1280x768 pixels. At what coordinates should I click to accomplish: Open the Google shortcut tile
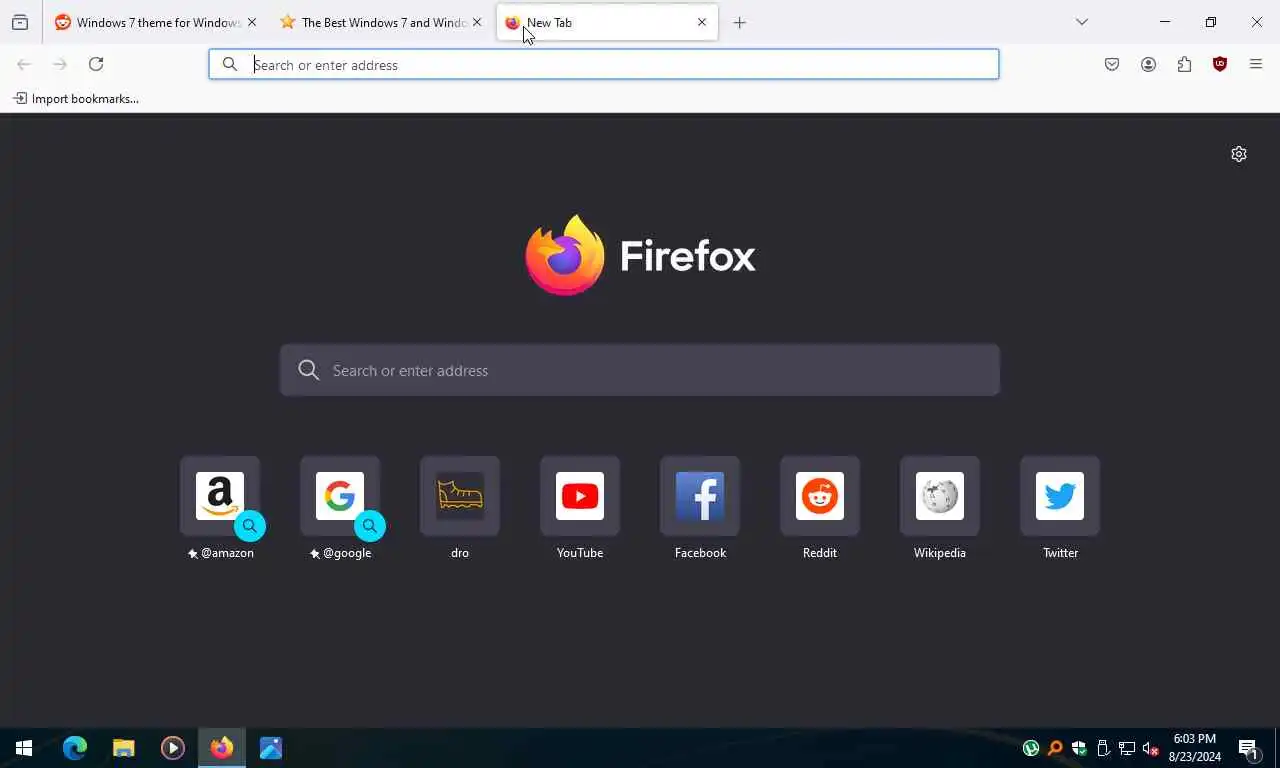(340, 496)
